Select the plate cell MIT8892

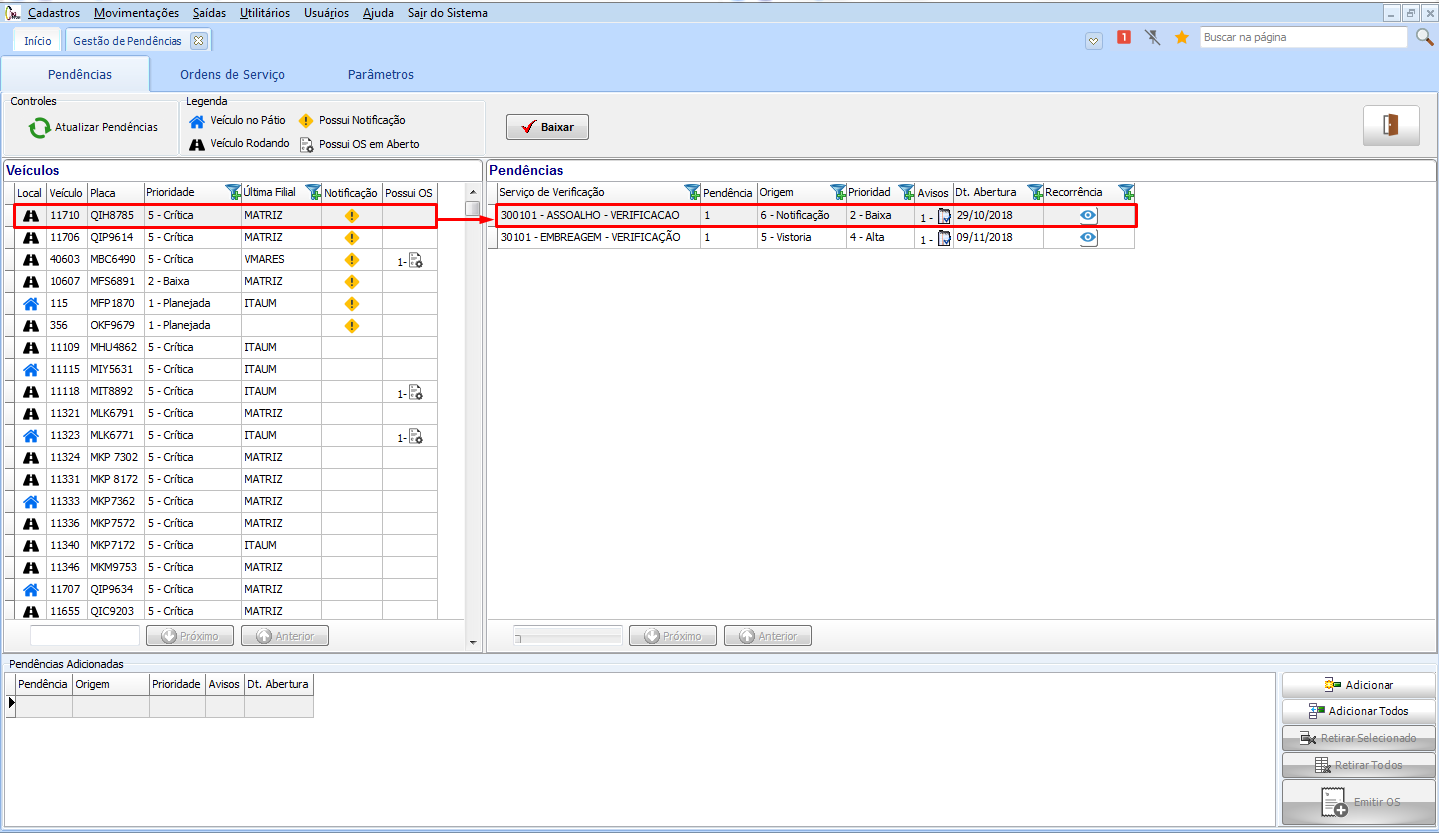pyautogui.click(x=114, y=392)
